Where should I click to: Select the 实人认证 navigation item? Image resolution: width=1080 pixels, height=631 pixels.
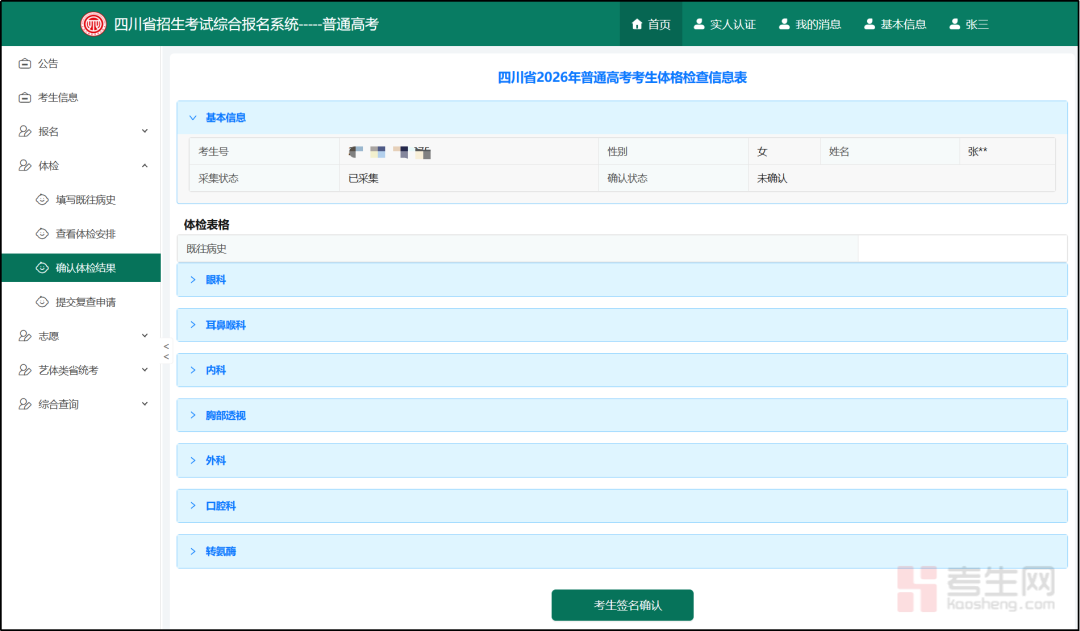click(724, 23)
